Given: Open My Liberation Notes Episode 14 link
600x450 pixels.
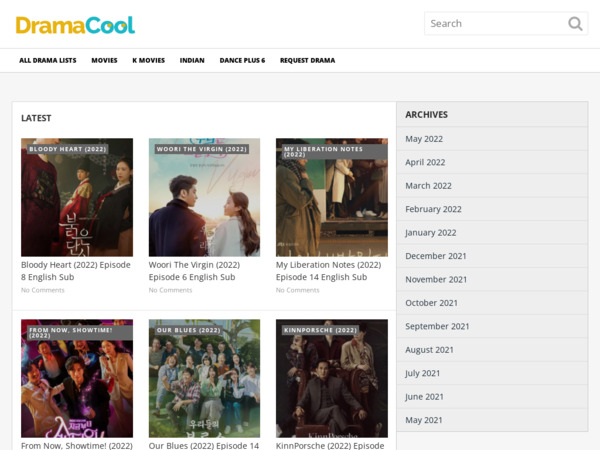Looking at the screenshot, I should coord(328,271).
